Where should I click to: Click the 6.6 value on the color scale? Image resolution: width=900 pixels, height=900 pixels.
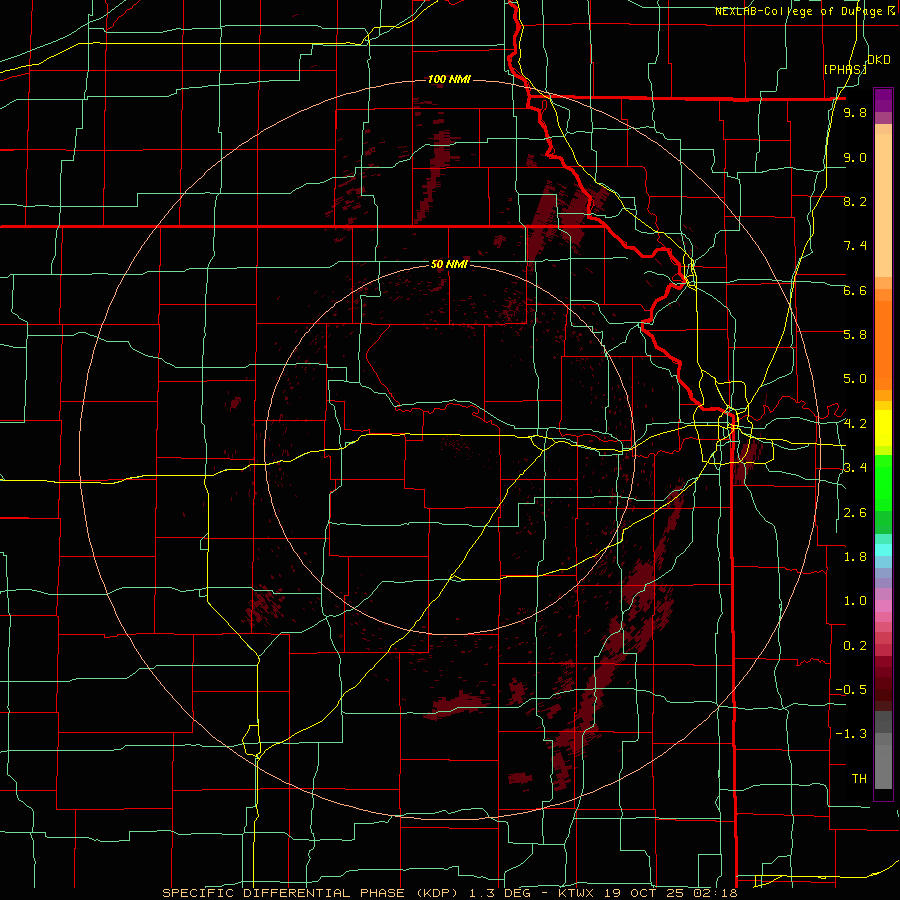pyautogui.click(x=855, y=290)
